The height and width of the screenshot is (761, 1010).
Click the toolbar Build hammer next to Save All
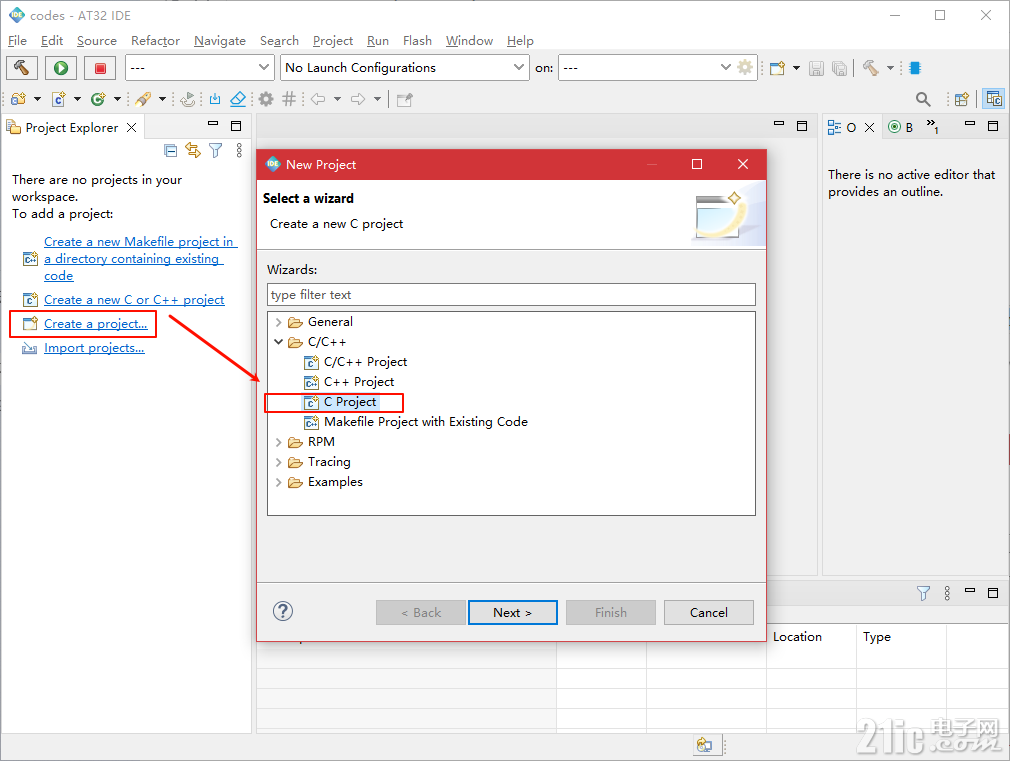pyautogui.click(x=870, y=68)
